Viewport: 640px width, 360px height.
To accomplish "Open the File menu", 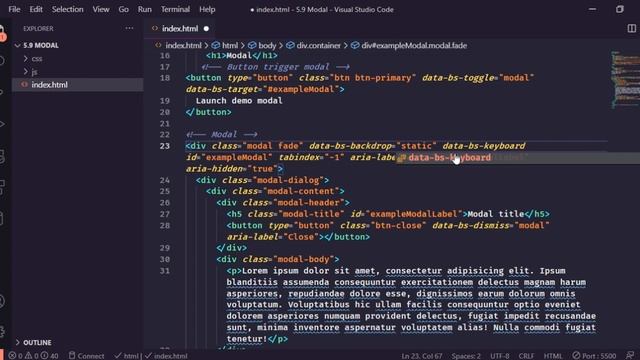I will 14,9.
